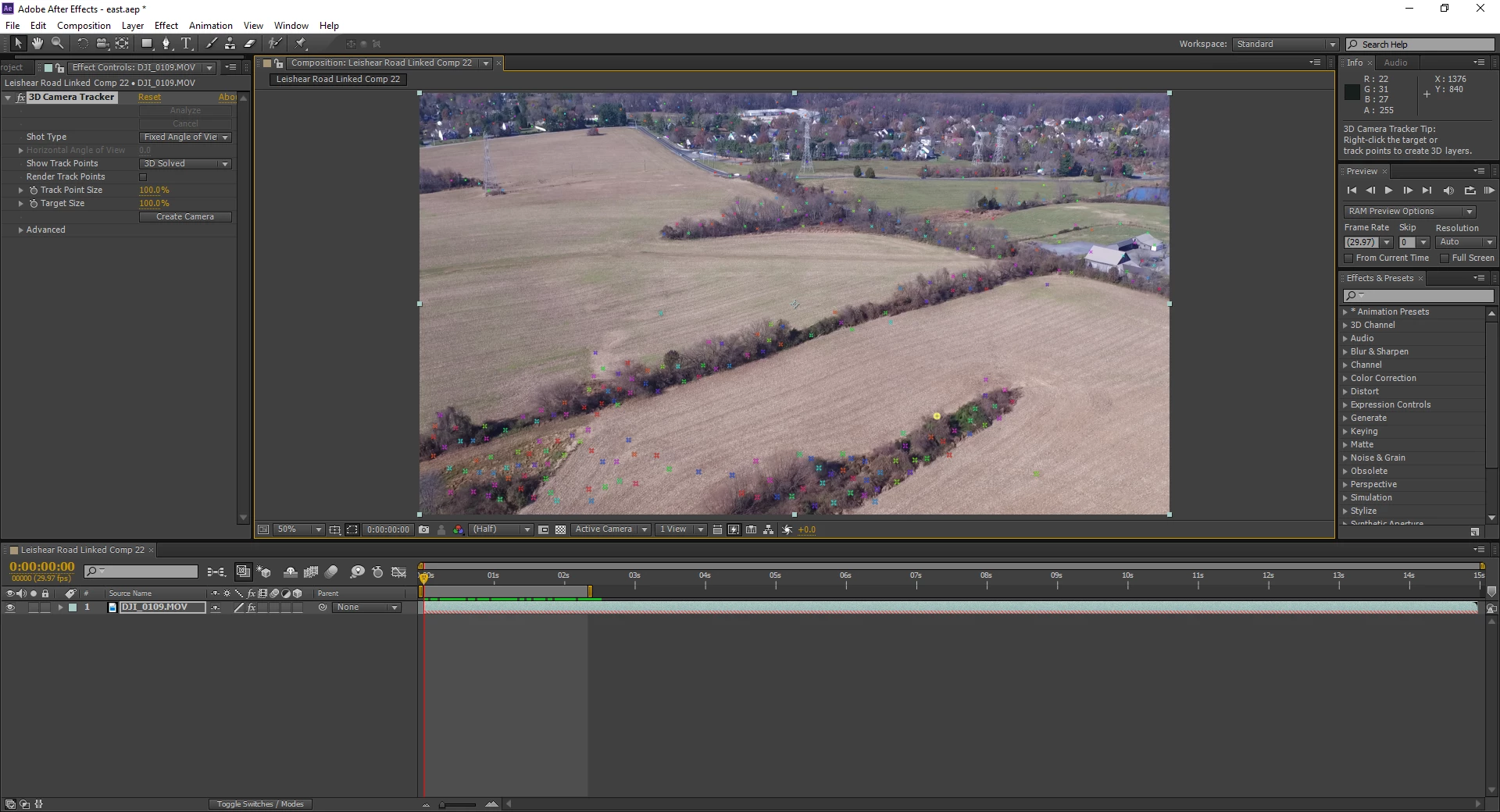Open the Composition menu

pos(84,26)
